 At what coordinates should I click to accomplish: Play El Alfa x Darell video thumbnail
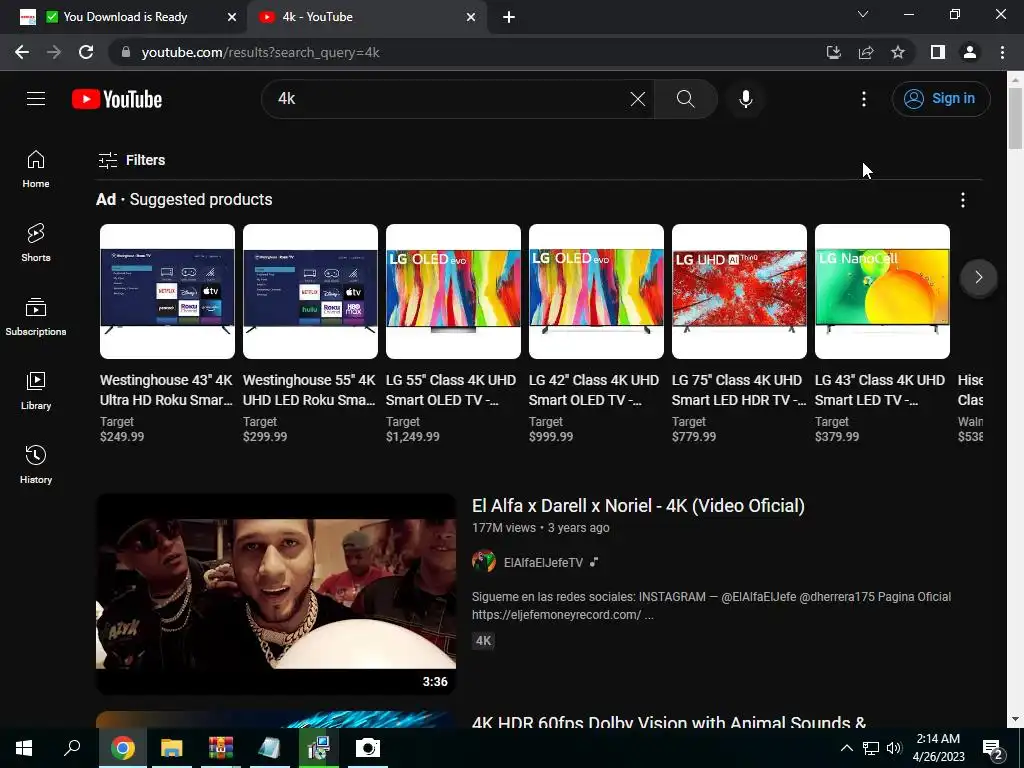276,594
